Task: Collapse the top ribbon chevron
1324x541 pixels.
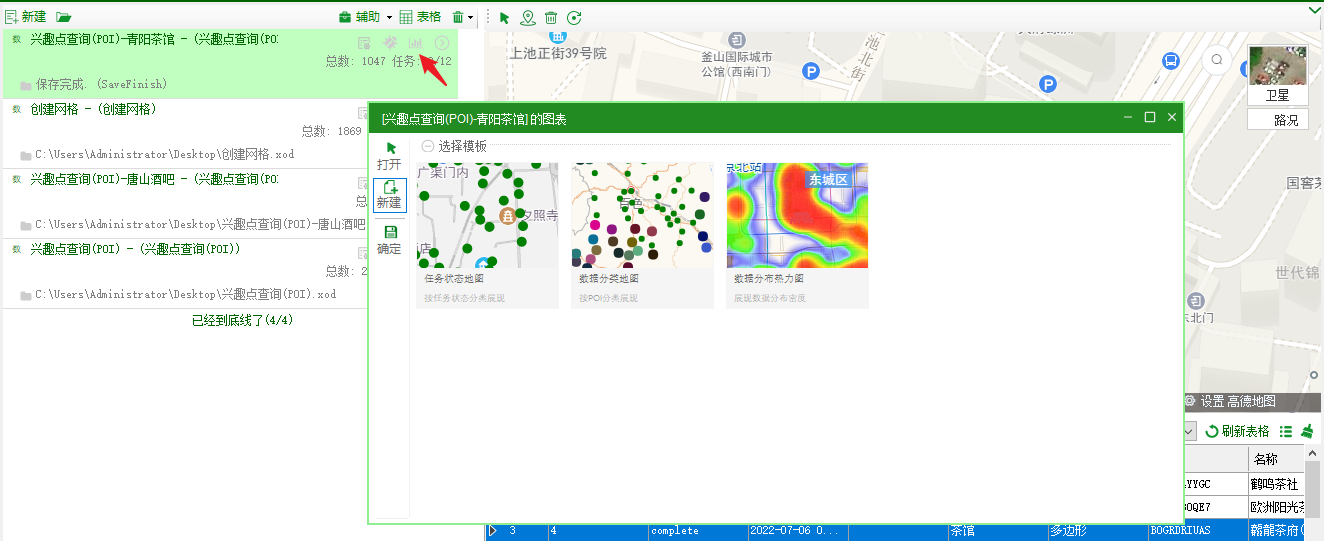Action: point(1314,10)
